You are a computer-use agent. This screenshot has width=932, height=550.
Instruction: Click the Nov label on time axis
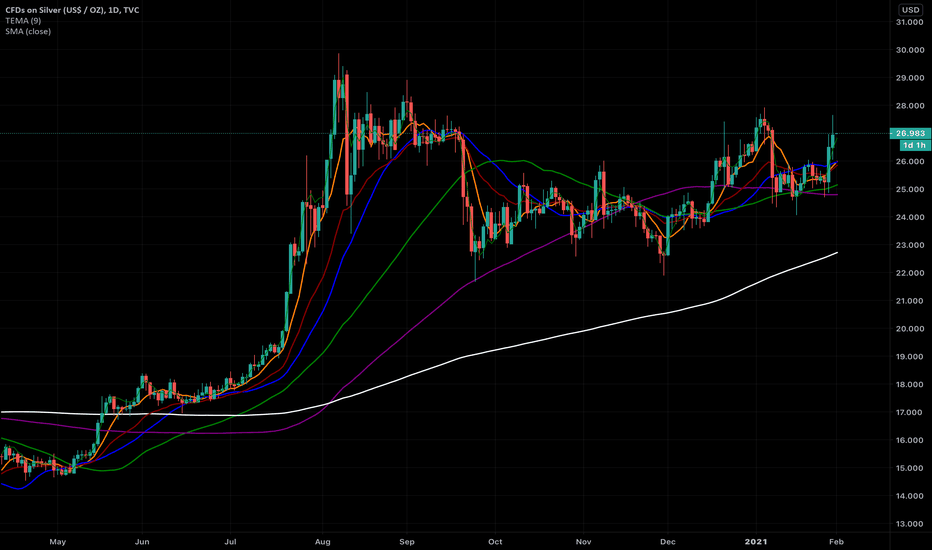click(x=584, y=542)
